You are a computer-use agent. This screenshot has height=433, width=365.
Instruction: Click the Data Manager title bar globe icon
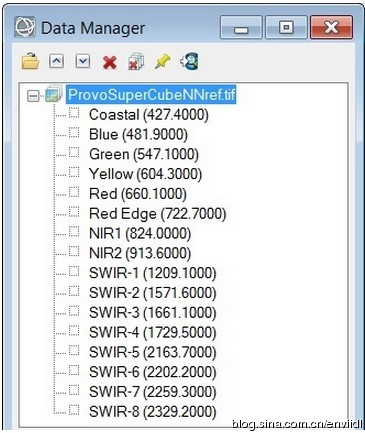coord(24,27)
